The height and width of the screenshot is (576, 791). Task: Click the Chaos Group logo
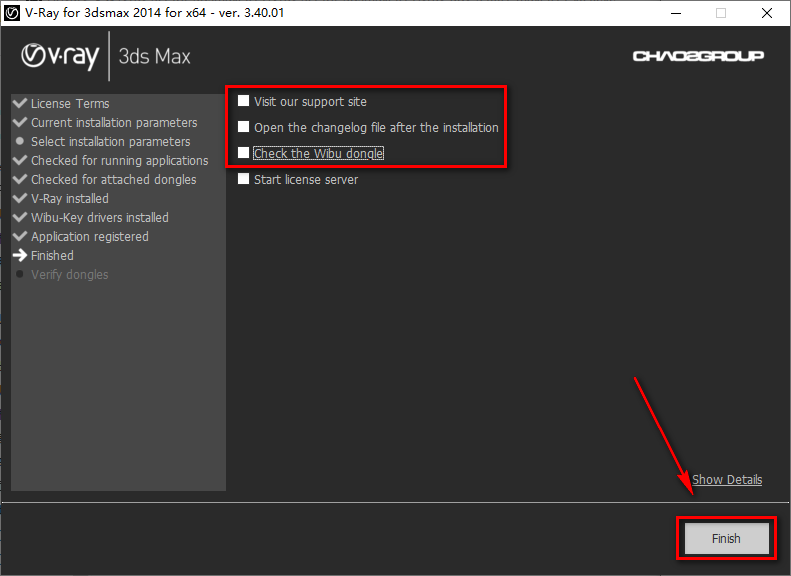click(x=698, y=56)
